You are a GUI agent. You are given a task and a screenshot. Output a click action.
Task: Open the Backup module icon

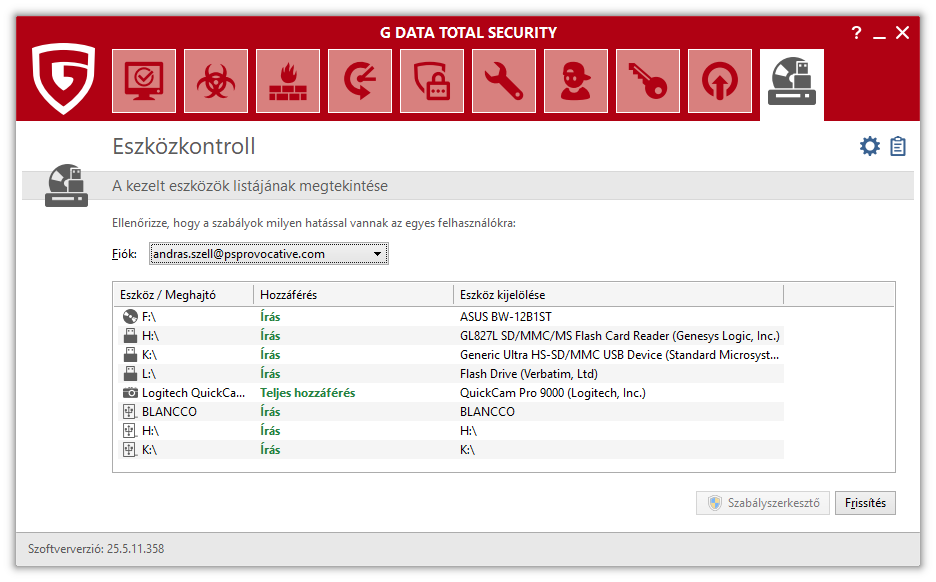point(360,81)
